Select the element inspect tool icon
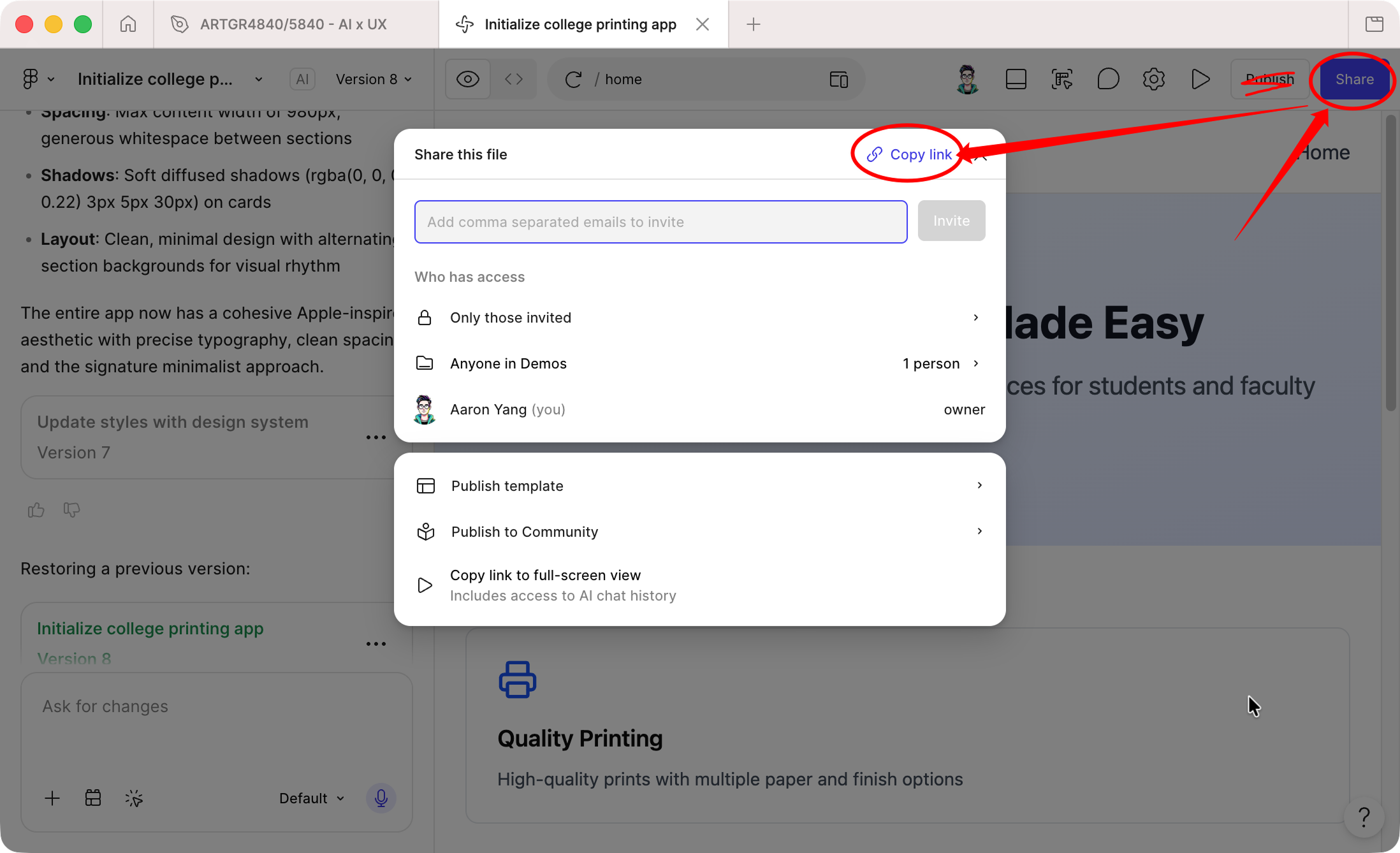 (1062, 79)
